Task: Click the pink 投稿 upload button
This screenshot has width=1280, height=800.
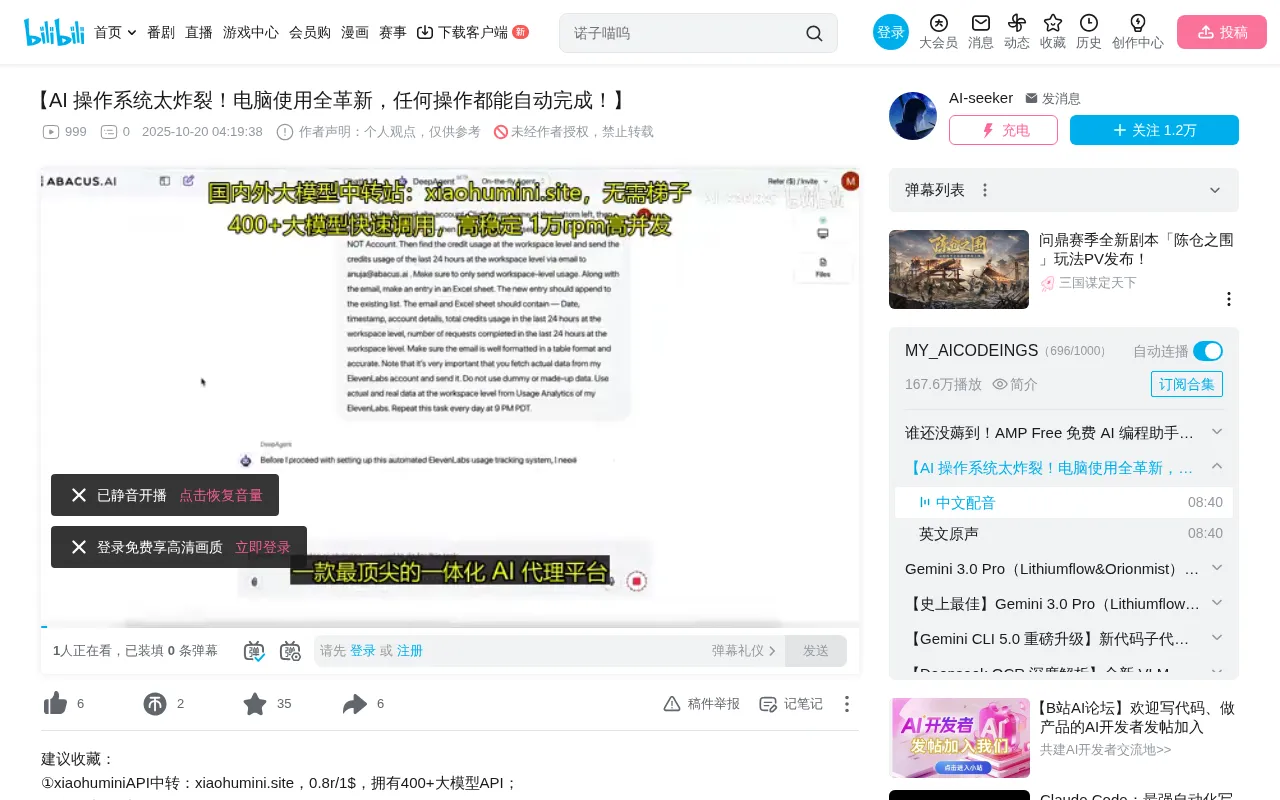Action: tap(1222, 32)
